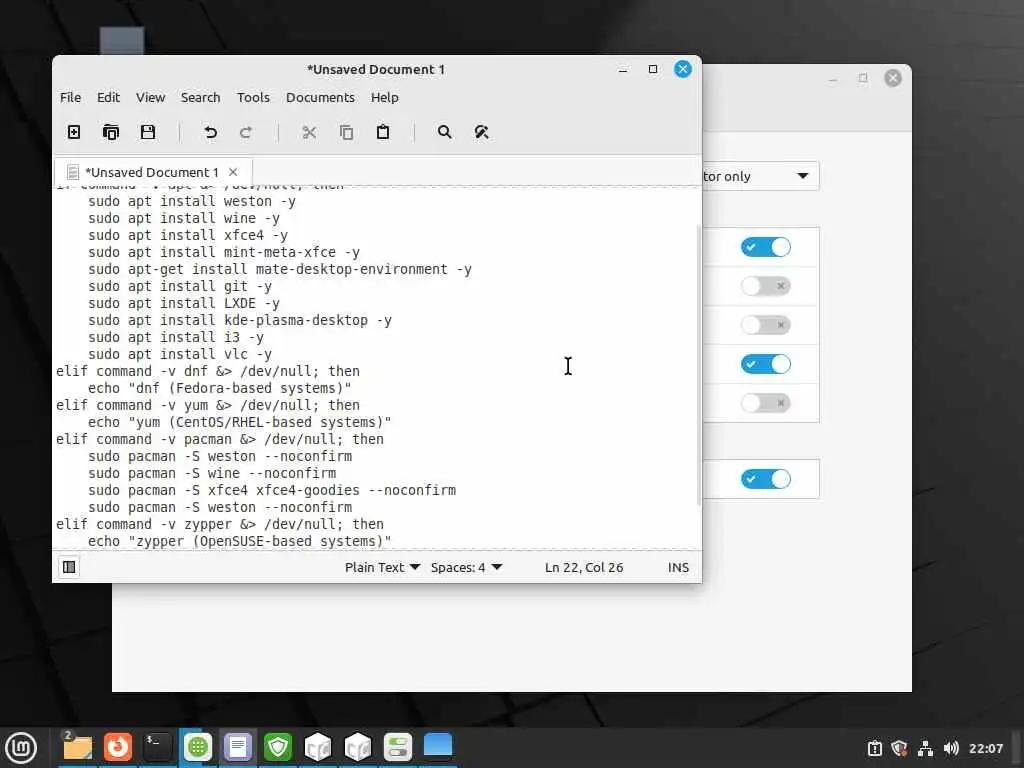
Task: Enable the third switch in background window
Action: pos(765,325)
